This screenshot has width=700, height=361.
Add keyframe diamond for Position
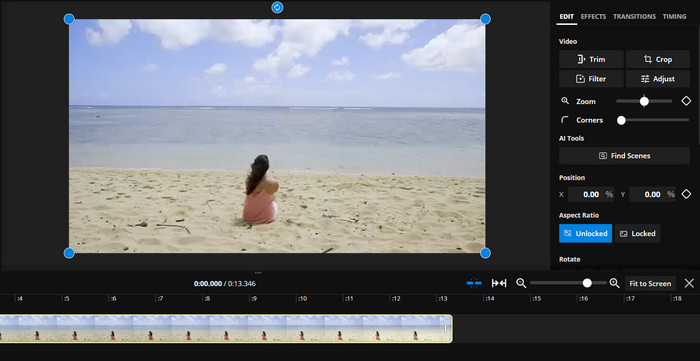[x=686, y=194]
